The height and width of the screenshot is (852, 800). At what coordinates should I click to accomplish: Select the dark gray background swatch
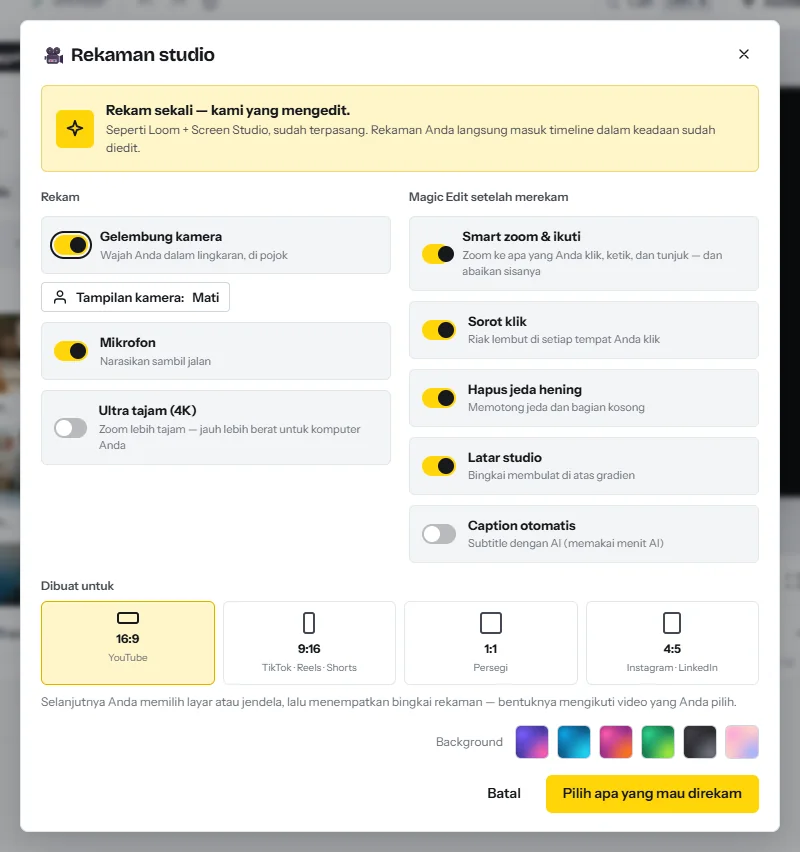click(699, 742)
